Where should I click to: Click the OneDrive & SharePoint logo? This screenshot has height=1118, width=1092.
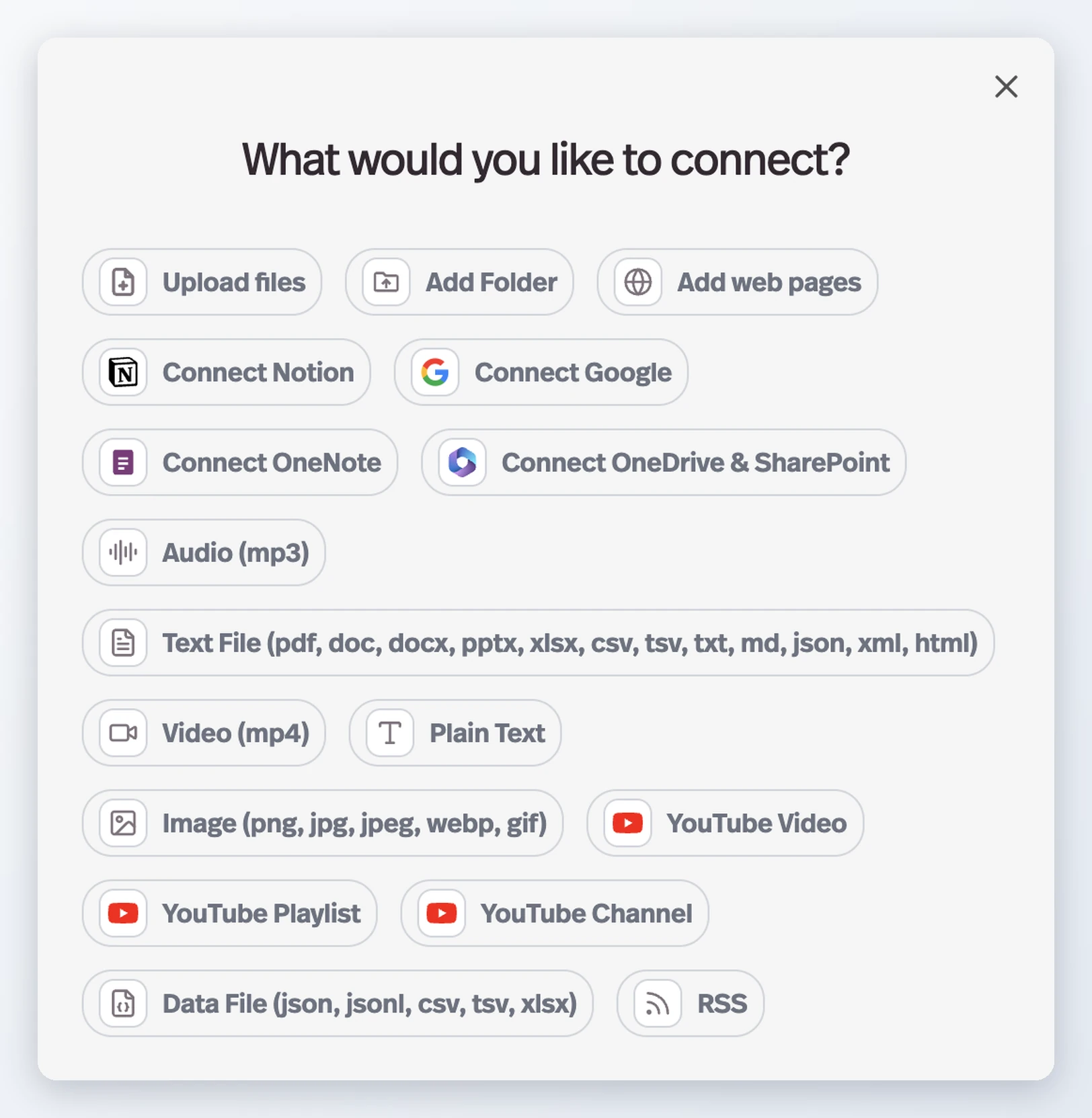(462, 463)
